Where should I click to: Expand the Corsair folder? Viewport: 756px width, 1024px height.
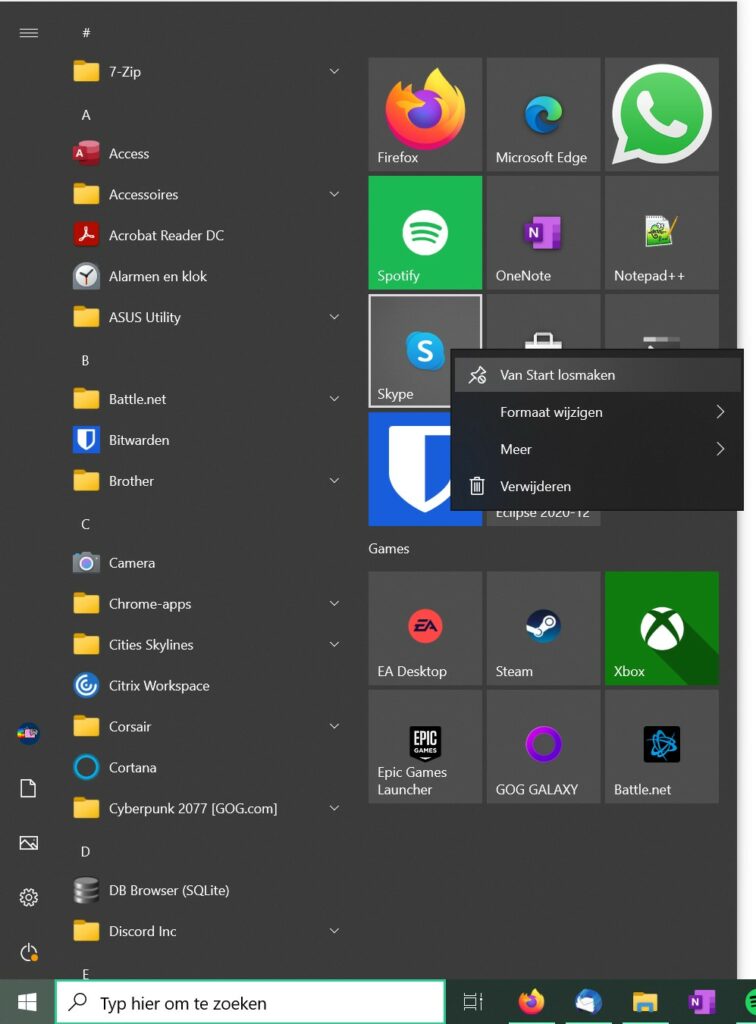pyautogui.click(x=208, y=726)
